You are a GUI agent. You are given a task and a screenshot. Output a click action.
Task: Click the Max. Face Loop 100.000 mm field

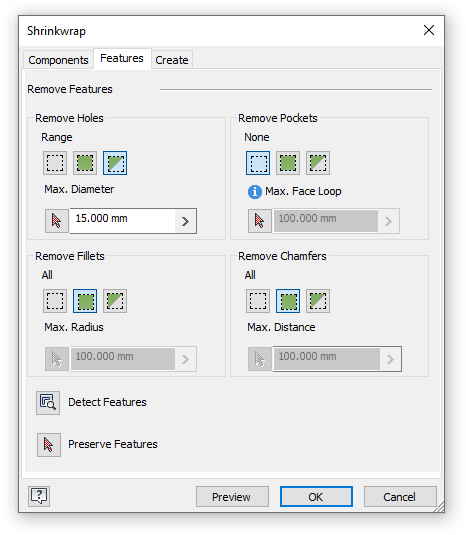pyautogui.click(x=326, y=221)
